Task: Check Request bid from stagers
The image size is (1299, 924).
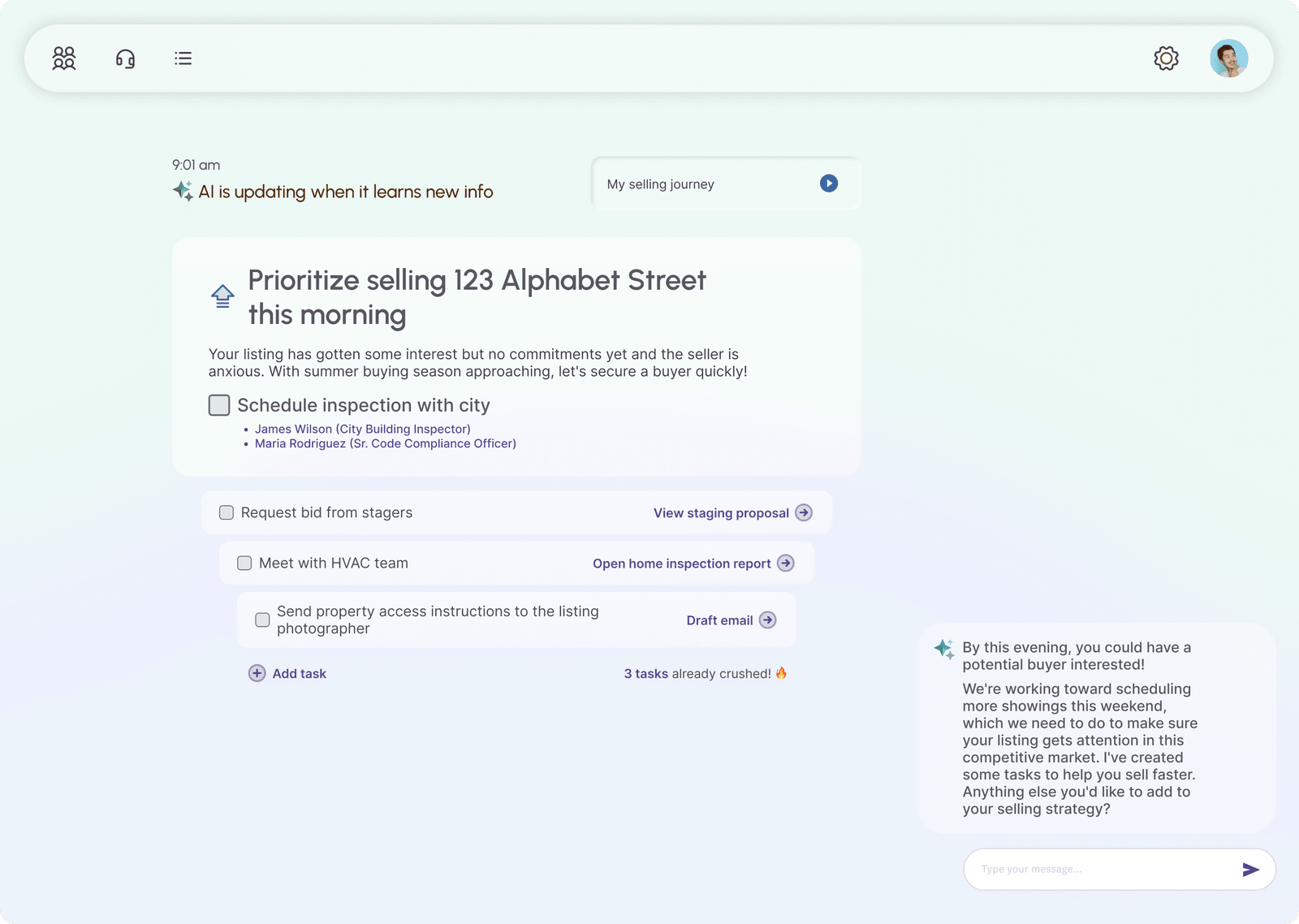Action: click(227, 512)
